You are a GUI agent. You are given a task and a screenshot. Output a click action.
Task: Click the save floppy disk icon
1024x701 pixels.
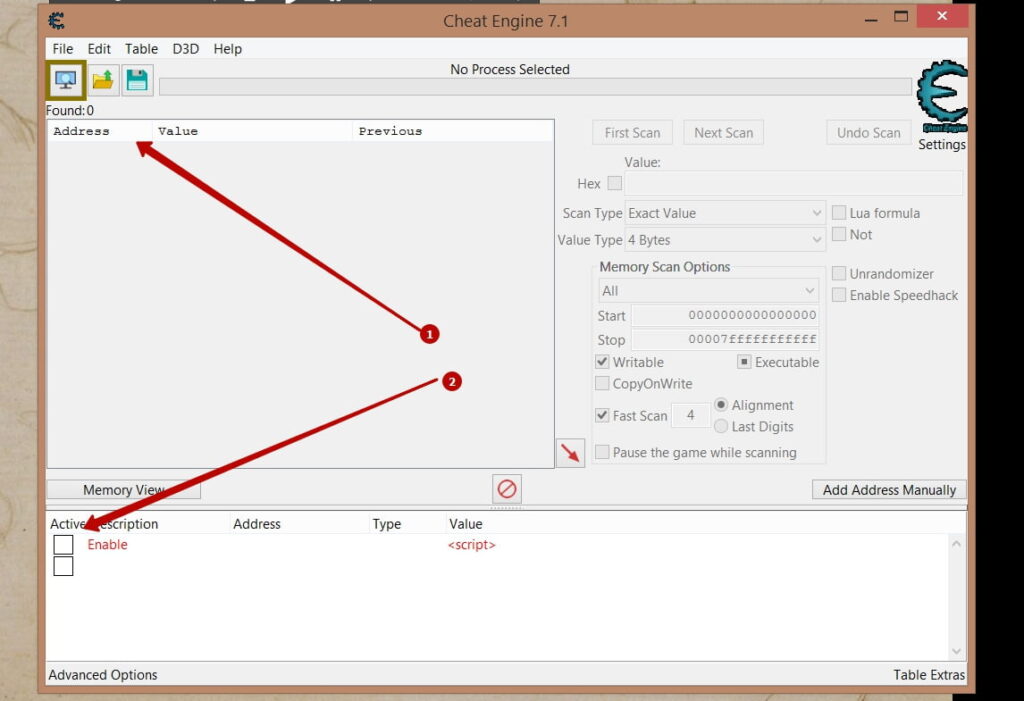point(137,80)
